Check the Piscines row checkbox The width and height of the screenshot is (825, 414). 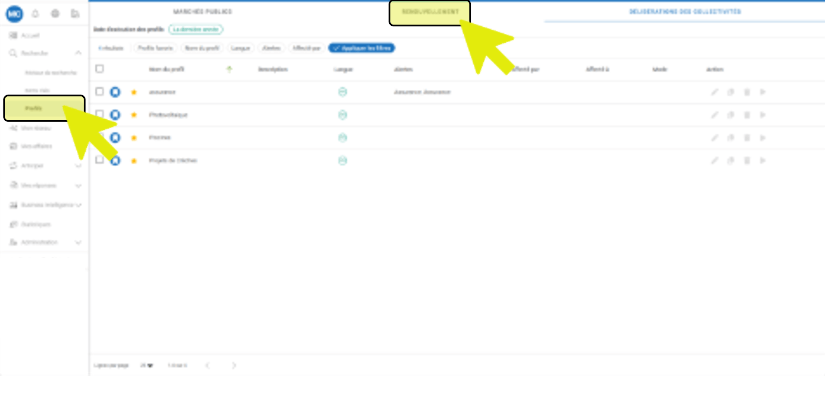coord(99,137)
